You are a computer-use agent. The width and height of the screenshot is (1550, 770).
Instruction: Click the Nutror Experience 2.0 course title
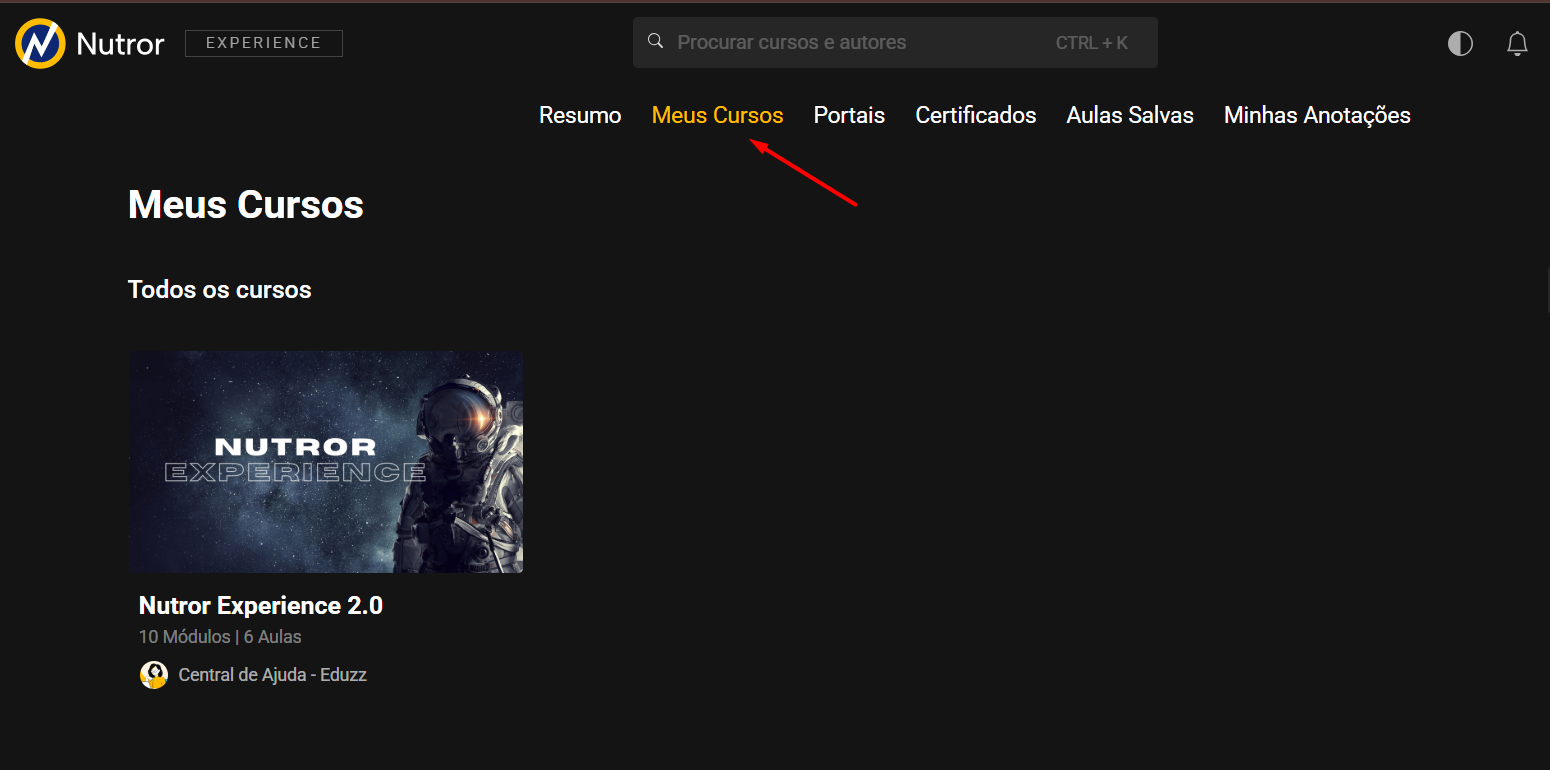[261, 605]
